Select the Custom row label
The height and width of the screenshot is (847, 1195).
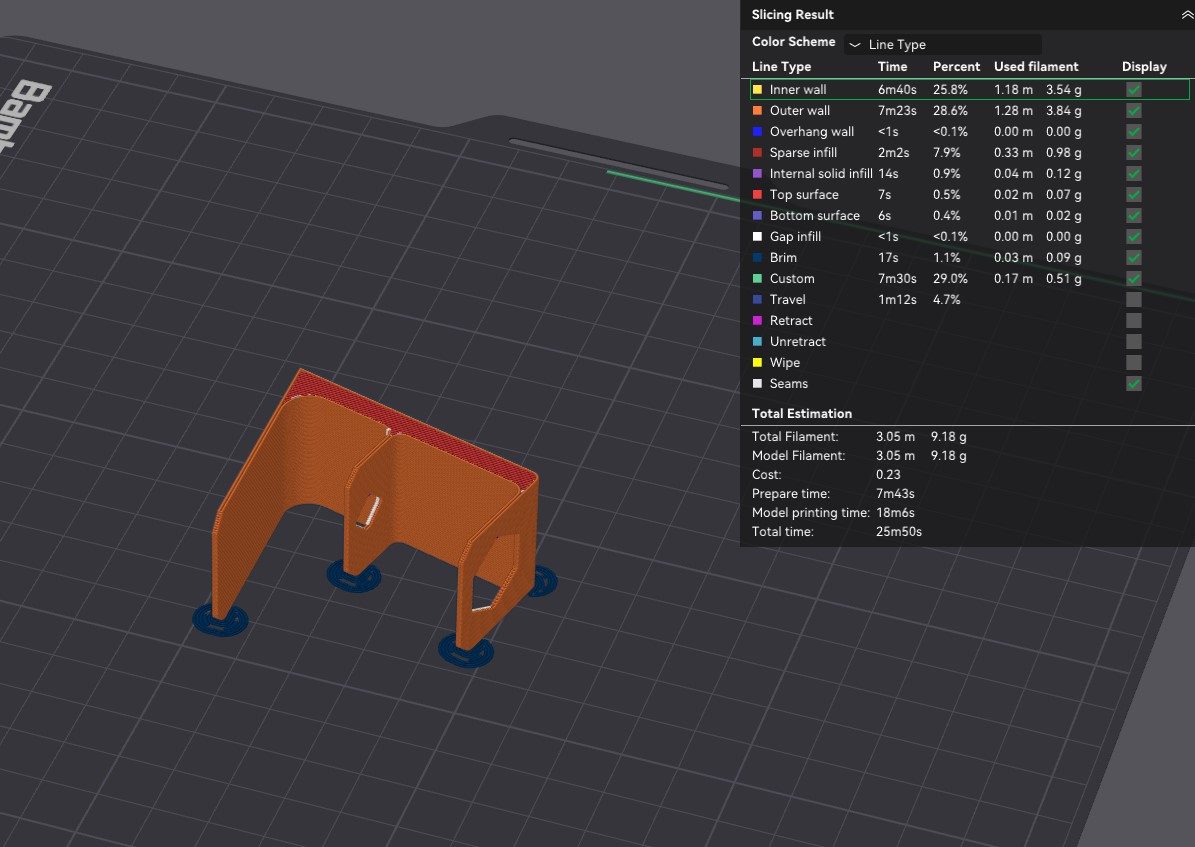point(792,278)
